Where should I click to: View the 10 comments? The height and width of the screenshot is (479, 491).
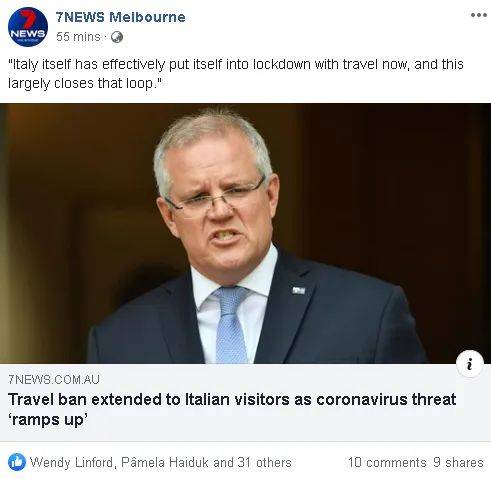tap(387, 463)
